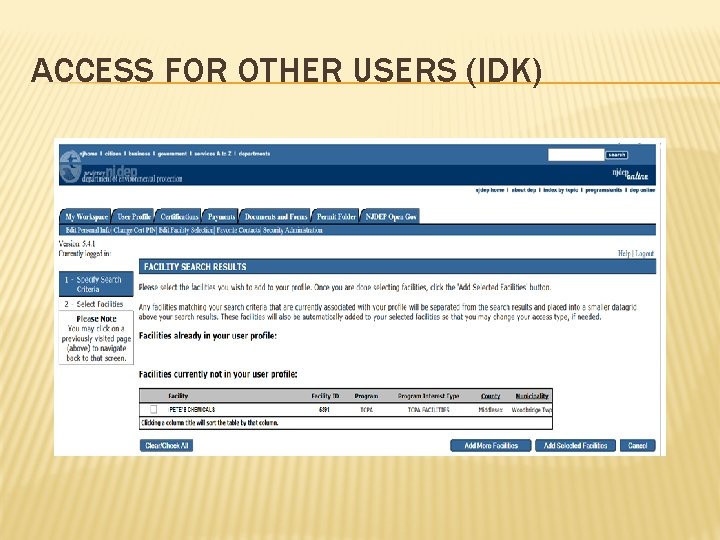Select Edit Personal Info submenu item
Image resolution: width=720 pixels, height=540 pixels.
click(88, 230)
